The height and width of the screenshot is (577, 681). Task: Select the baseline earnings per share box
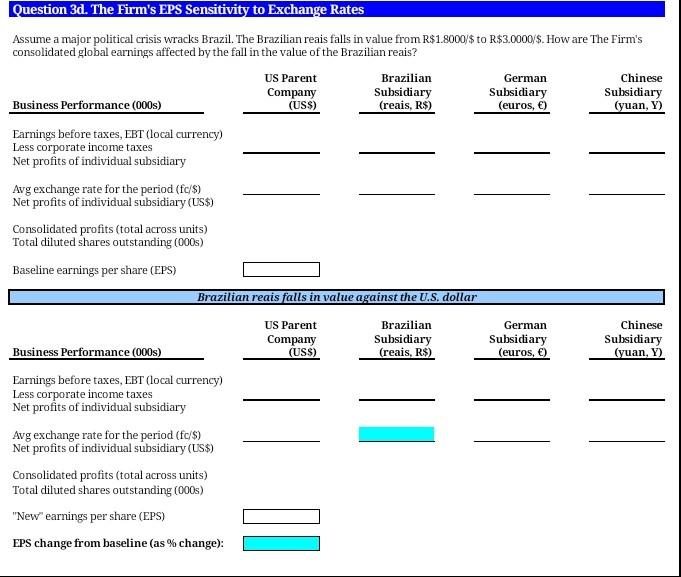281,270
